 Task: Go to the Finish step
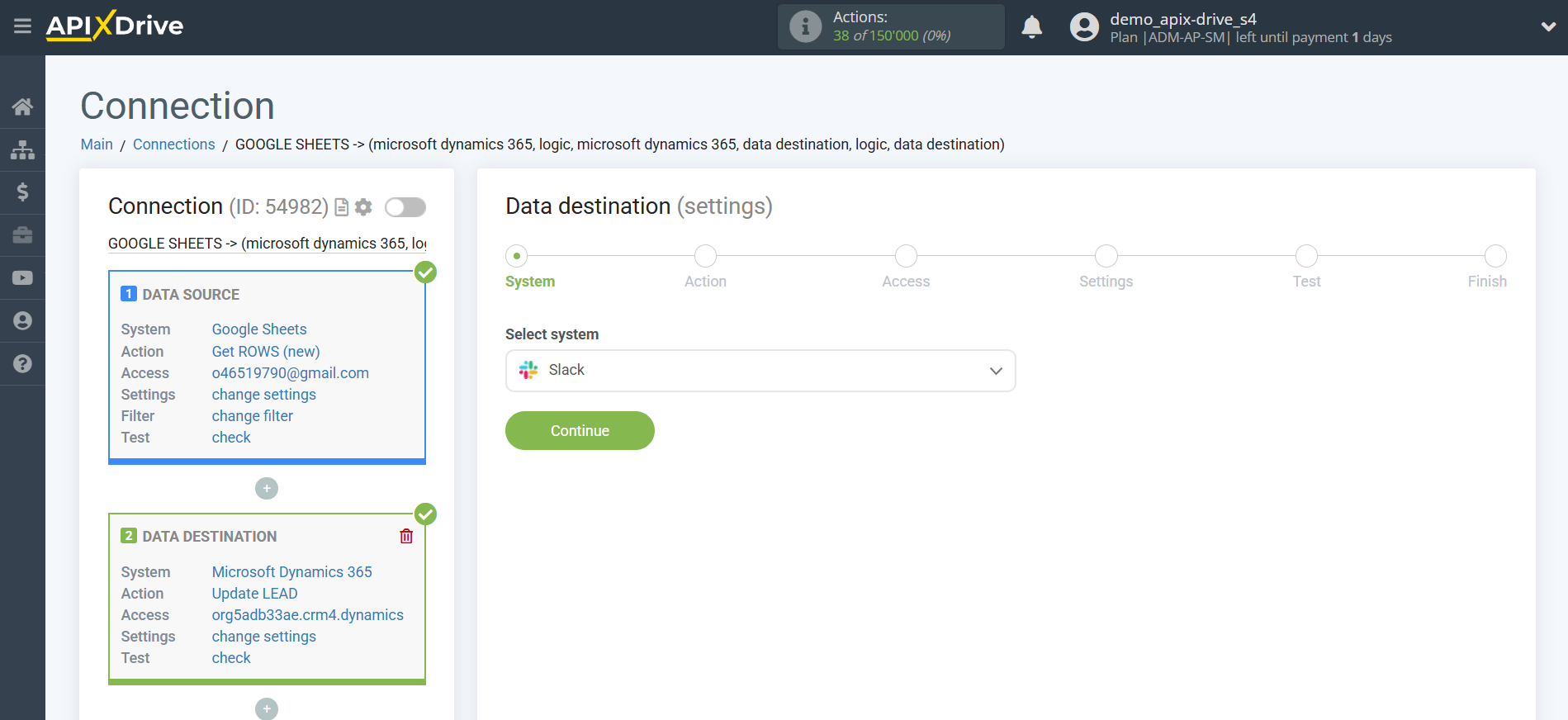(1495, 256)
